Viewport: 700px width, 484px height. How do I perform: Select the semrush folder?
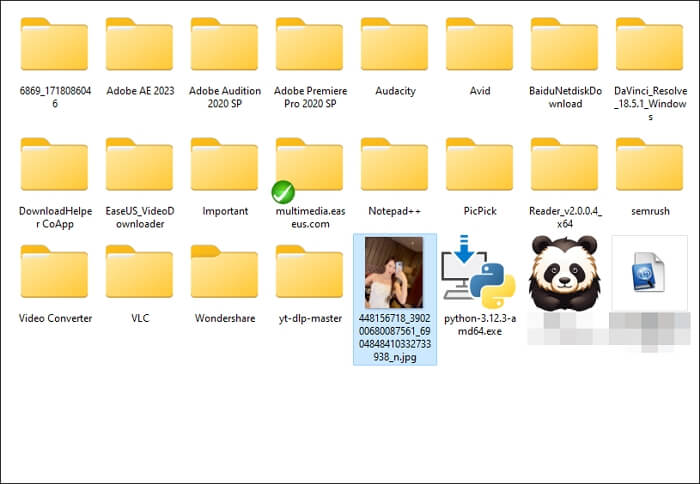click(x=649, y=166)
